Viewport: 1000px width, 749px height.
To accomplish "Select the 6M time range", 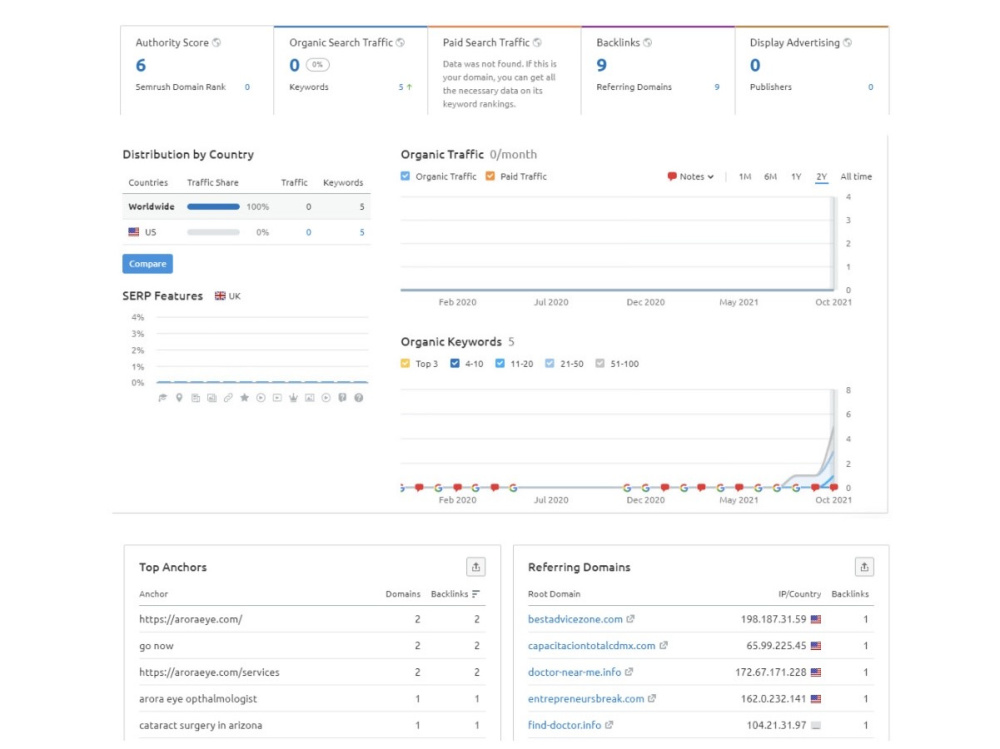I will pyautogui.click(x=770, y=177).
